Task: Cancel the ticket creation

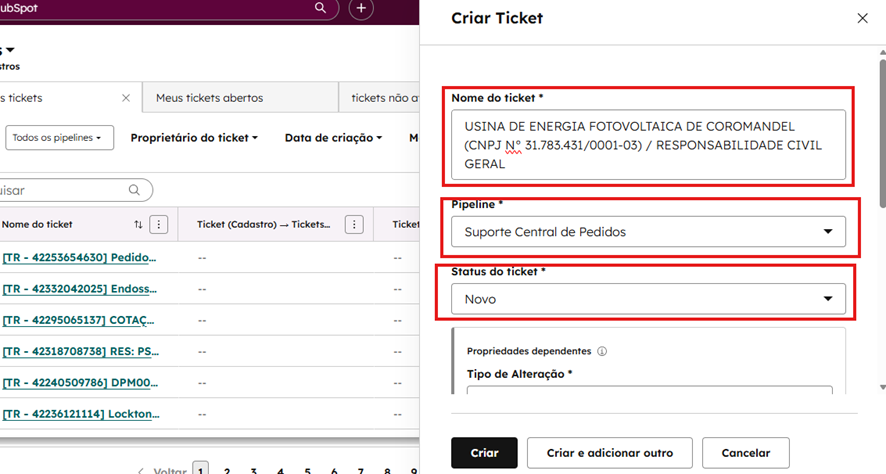Action: pos(745,453)
